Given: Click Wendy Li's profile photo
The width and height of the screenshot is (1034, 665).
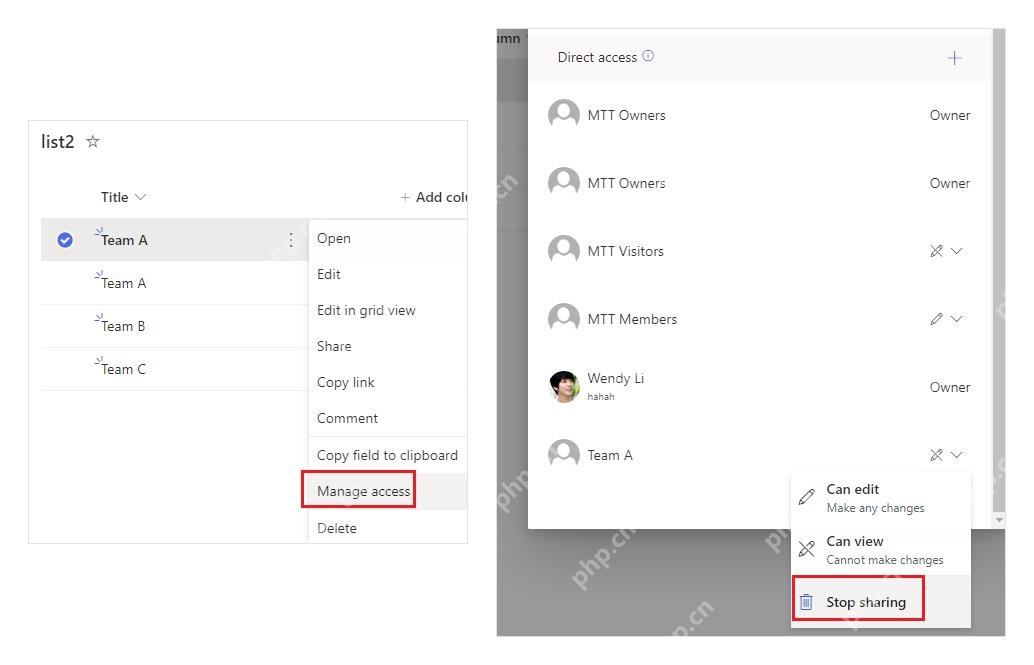Looking at the screenshot, I should [564, 387].
